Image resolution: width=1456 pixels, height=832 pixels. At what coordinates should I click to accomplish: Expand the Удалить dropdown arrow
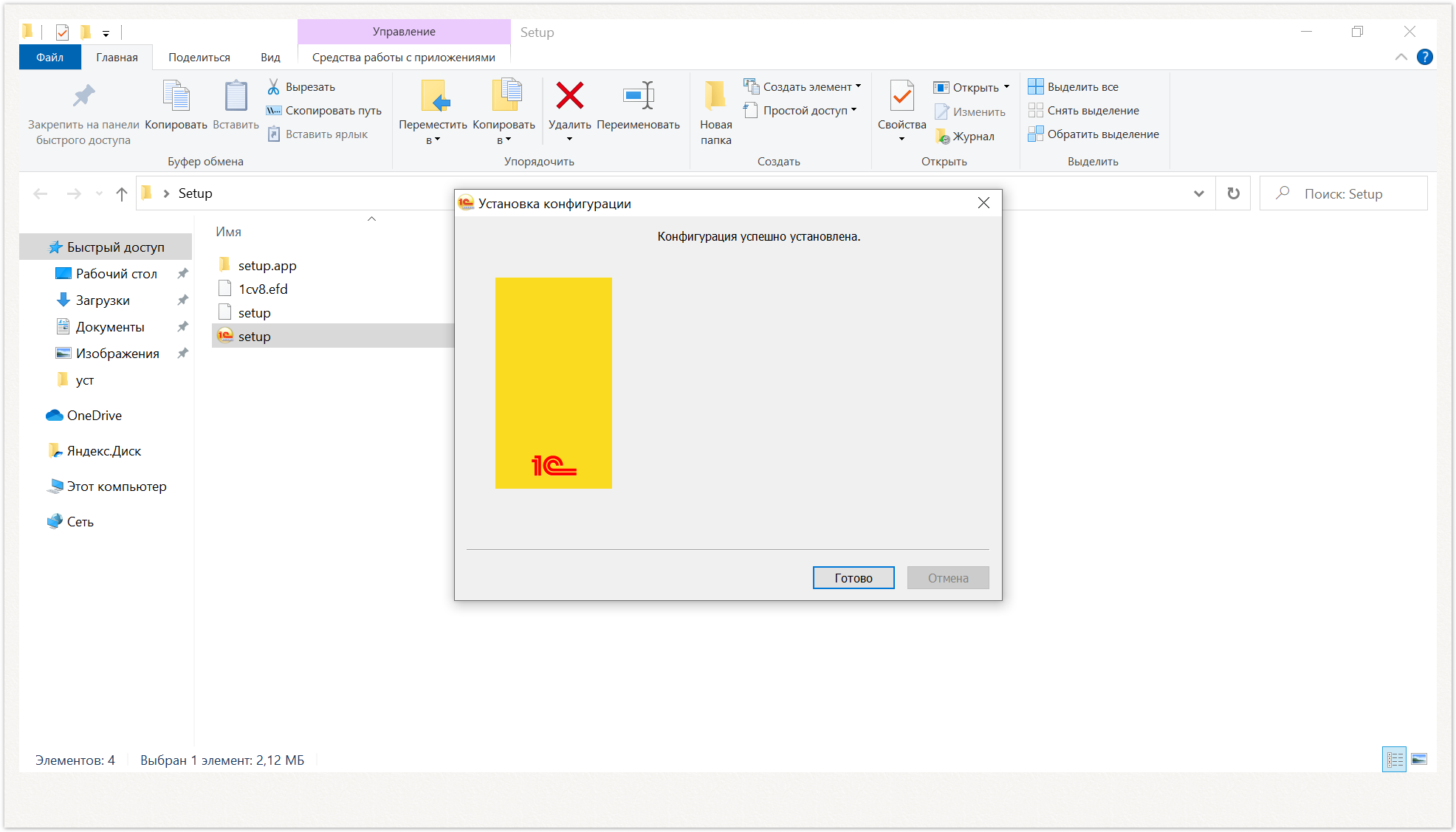(x=569, y=140)
